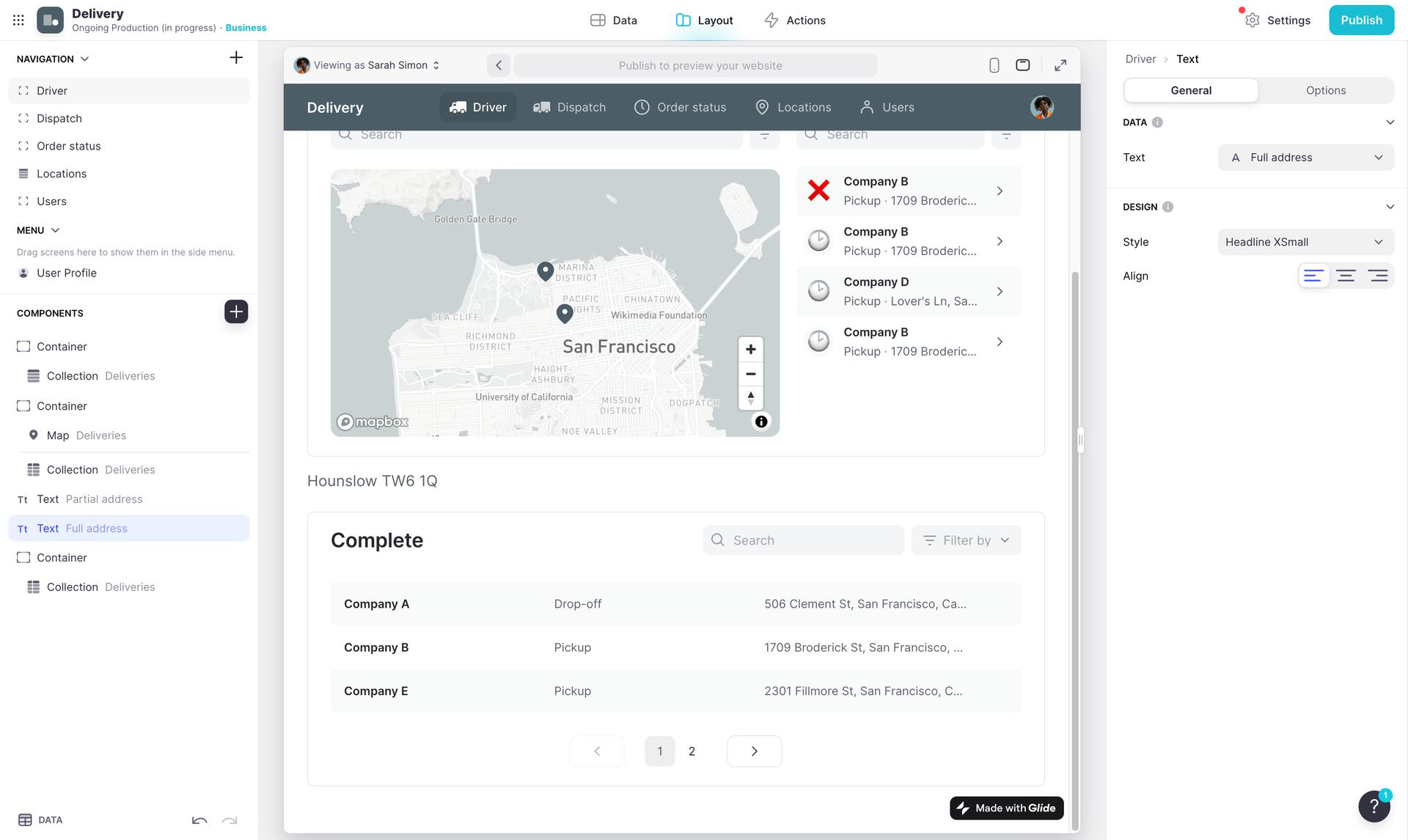Click the Complete section search field
This screenshot has height=840, width=1408.
point(804,540)
